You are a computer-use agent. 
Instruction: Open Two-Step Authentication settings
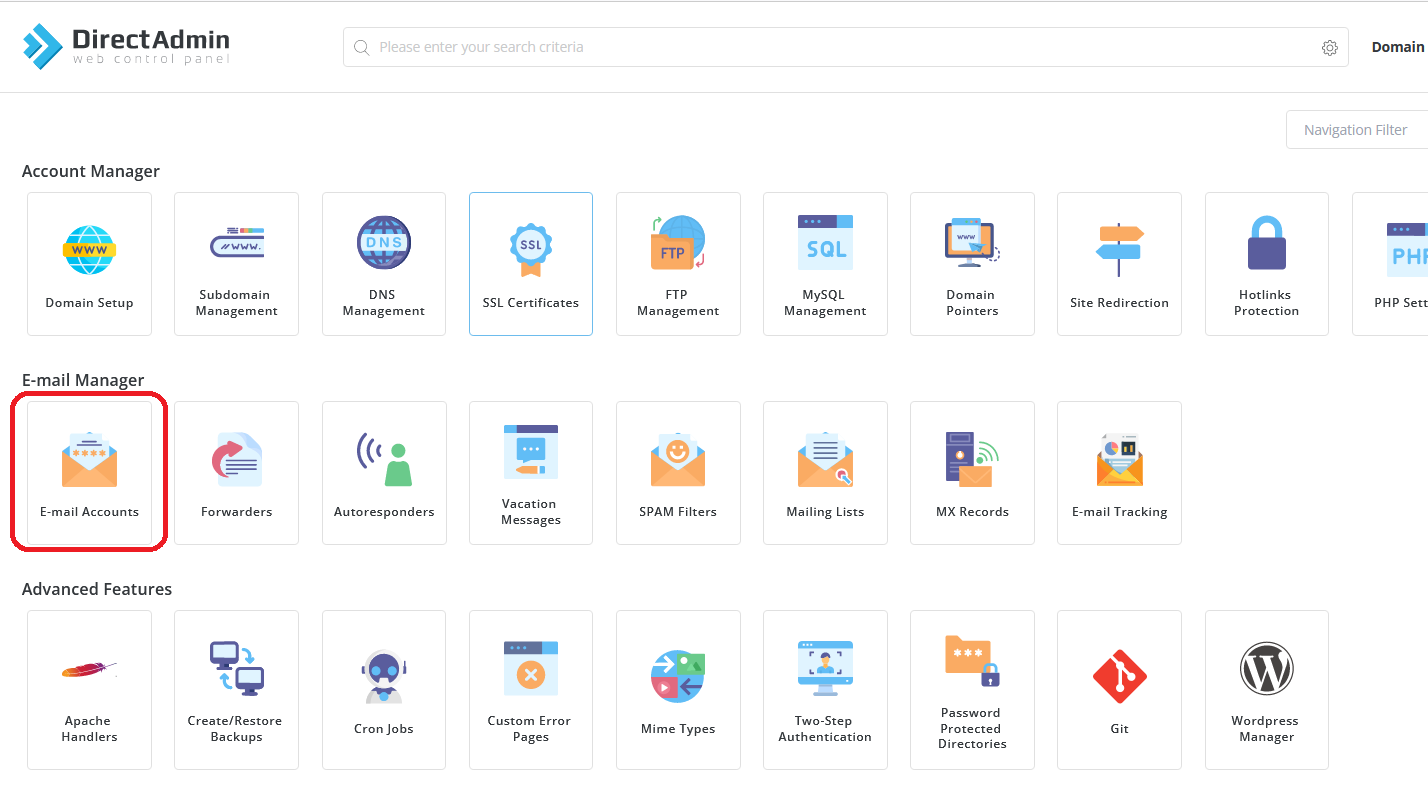[825, 690]
